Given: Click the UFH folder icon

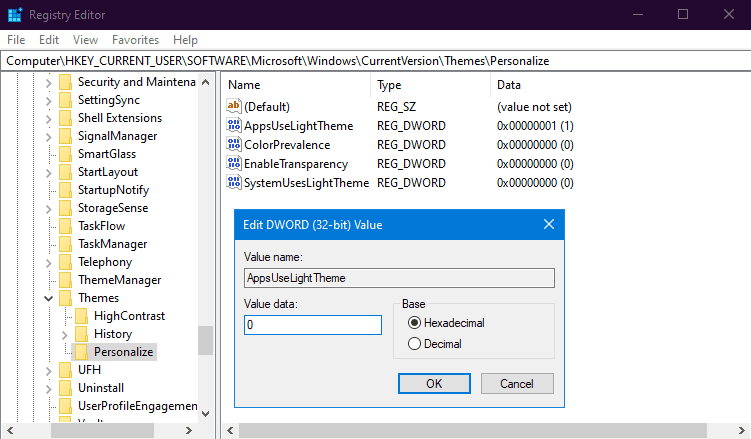Looking at the screenshot, I should pos(66,370).
